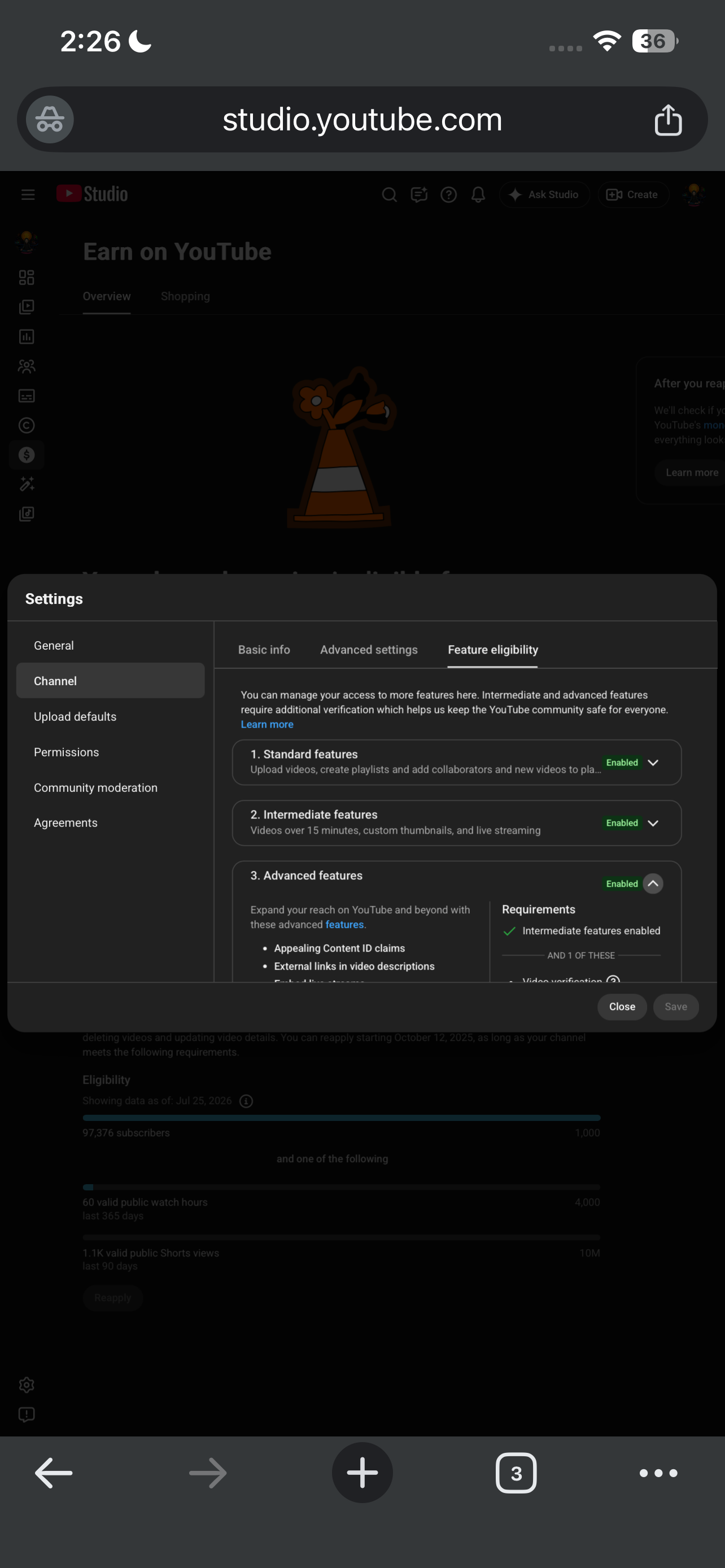Open the browser three-dot more menu
Screen dimensions: 725x1568
point(658,1473)
